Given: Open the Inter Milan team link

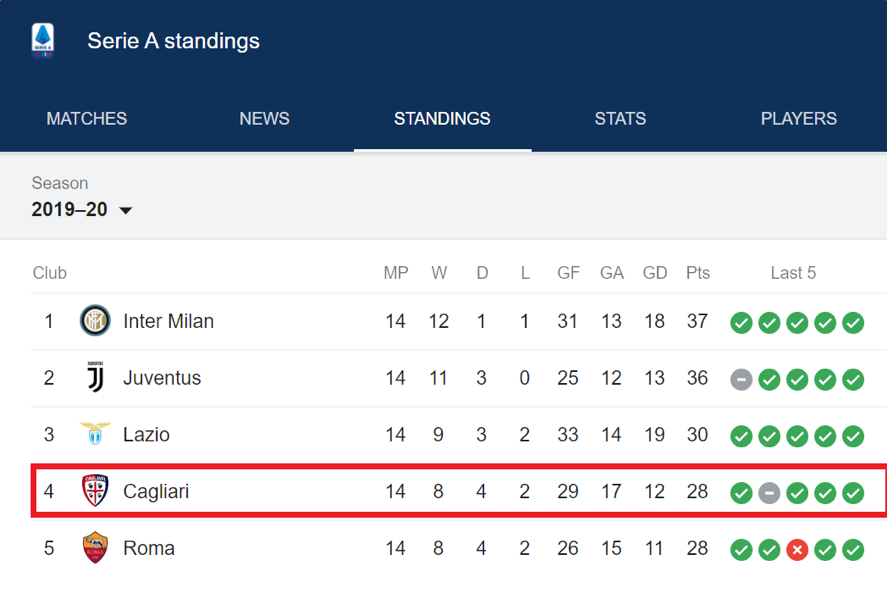Looking at the screenshot, I should [x=169, y=321].
